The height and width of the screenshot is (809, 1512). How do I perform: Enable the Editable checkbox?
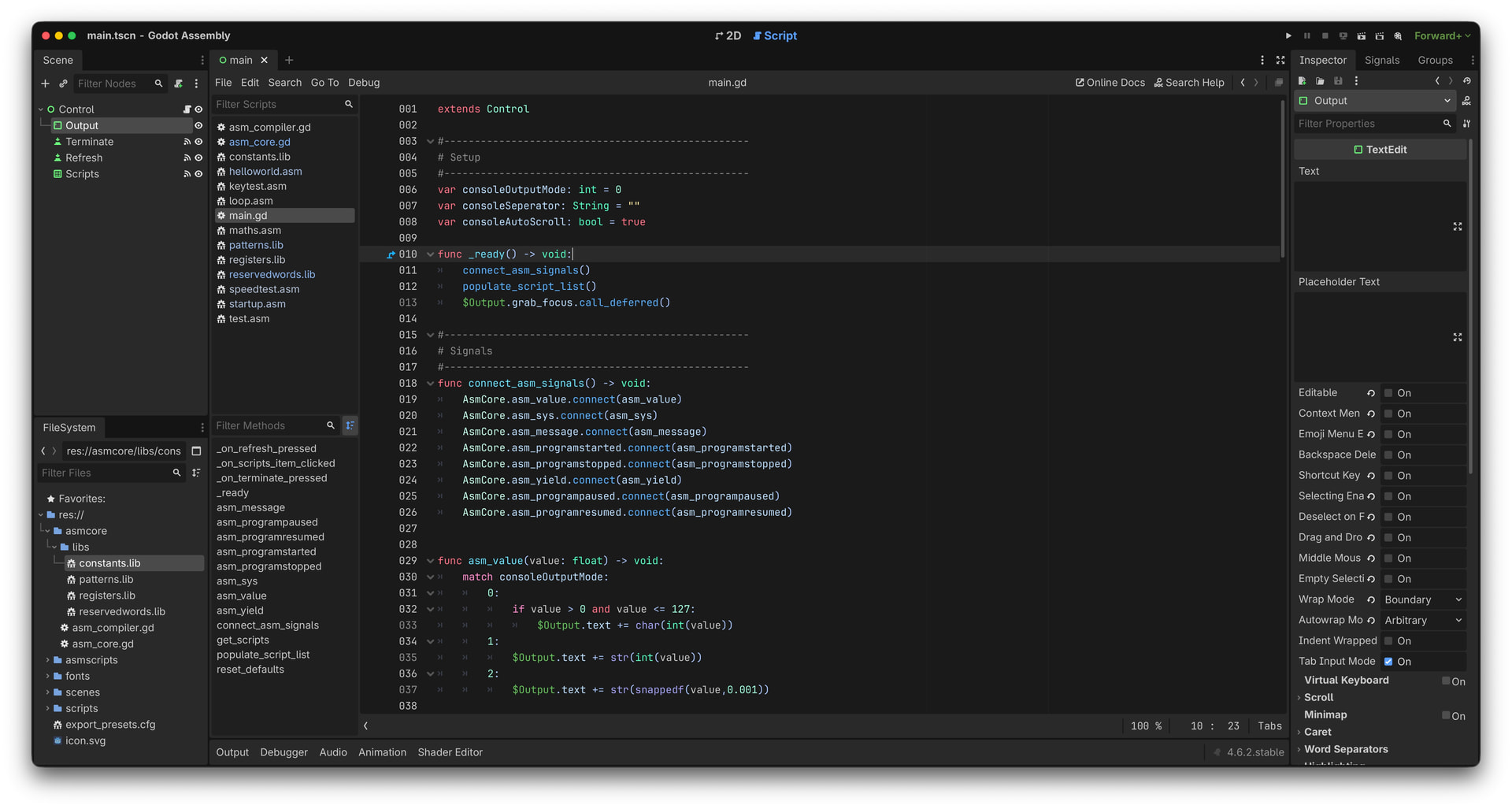(1389, 393)
